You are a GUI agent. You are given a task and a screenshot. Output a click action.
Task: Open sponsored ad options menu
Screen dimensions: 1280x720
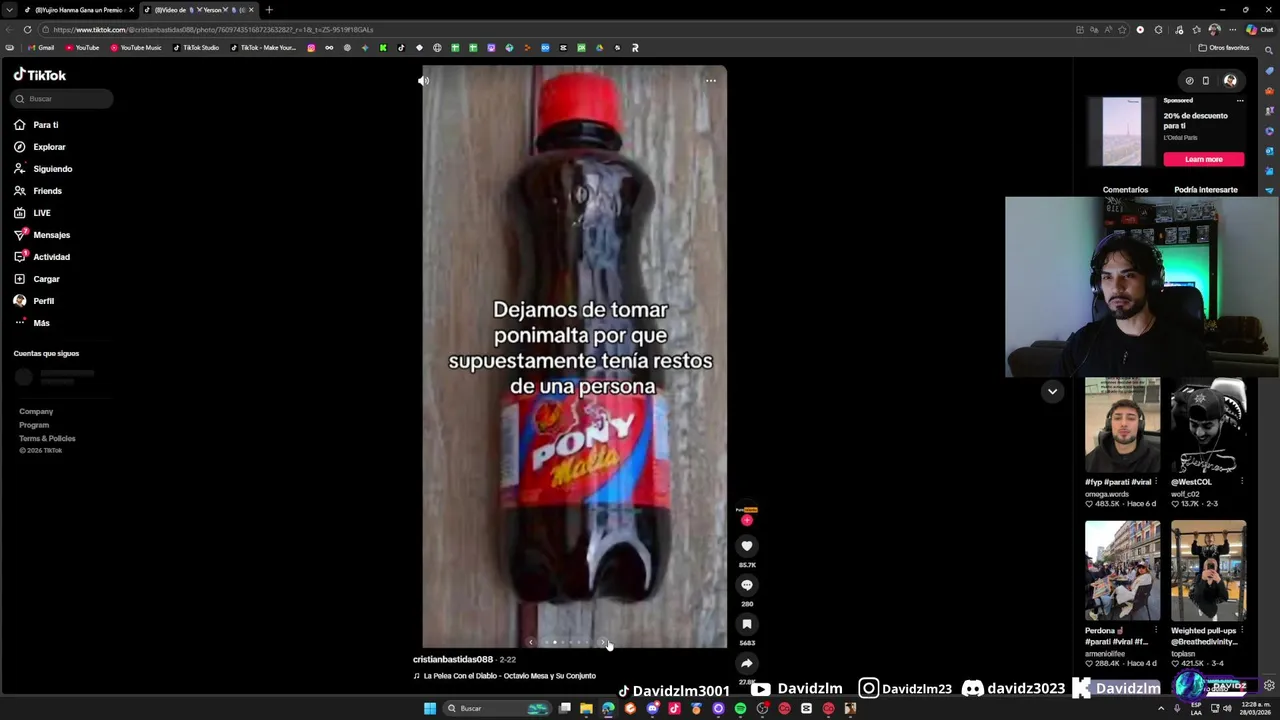[1240, 100]
